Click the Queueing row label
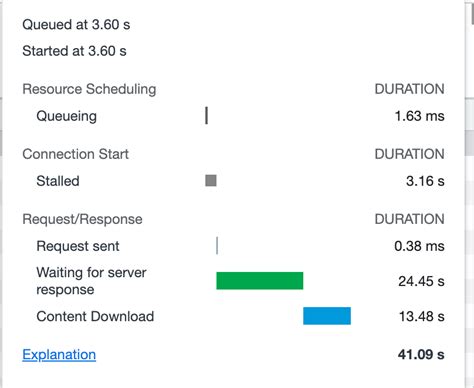Viewport: 474px width, 388px height. tap(67, 116)
